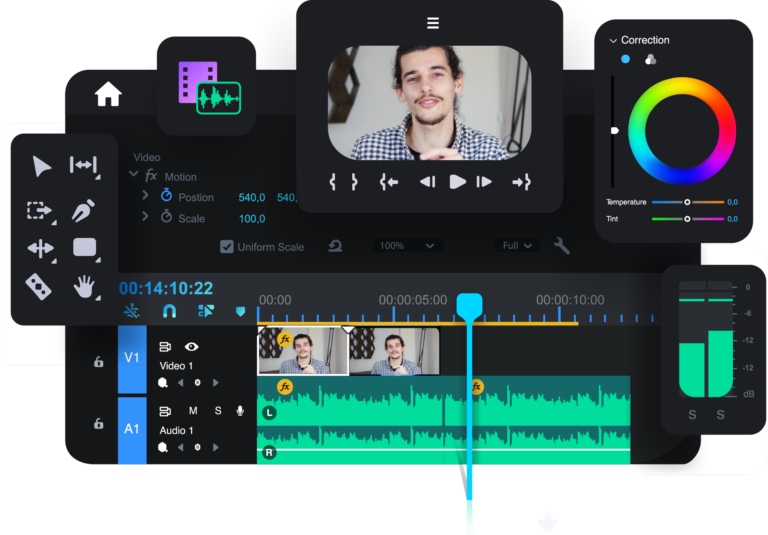Hide Video 1 track with eye icon
768x535 pixels.
192,347
